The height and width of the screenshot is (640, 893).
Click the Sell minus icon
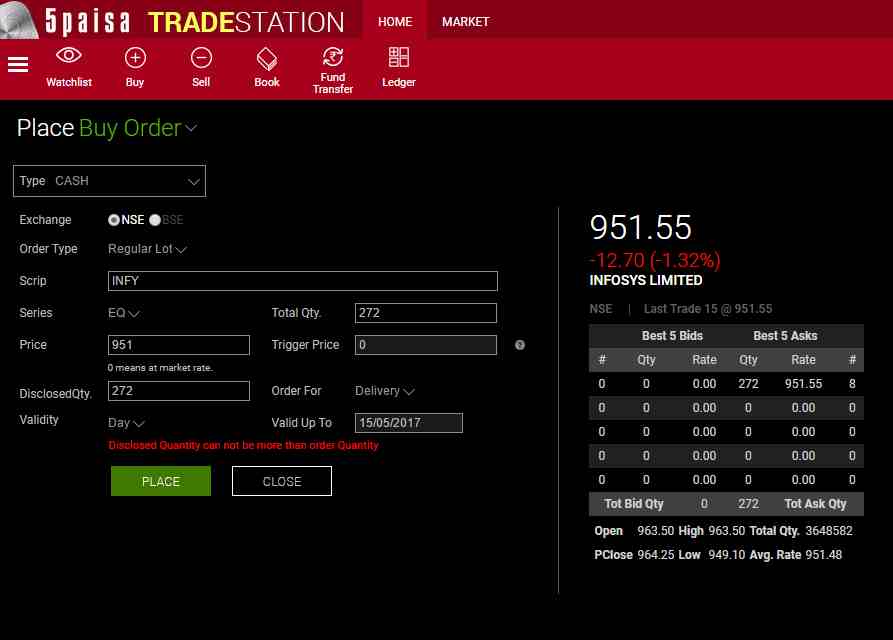click(x=201, y=57)
